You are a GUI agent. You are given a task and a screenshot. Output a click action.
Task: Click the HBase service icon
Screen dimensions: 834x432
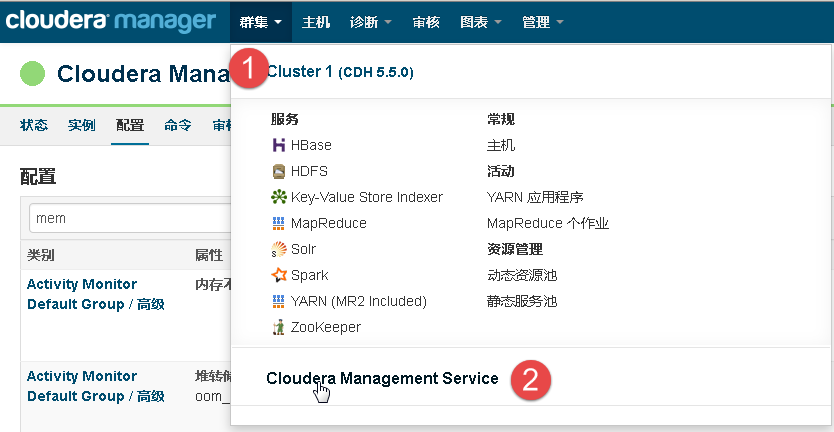[x=278, y=145]
